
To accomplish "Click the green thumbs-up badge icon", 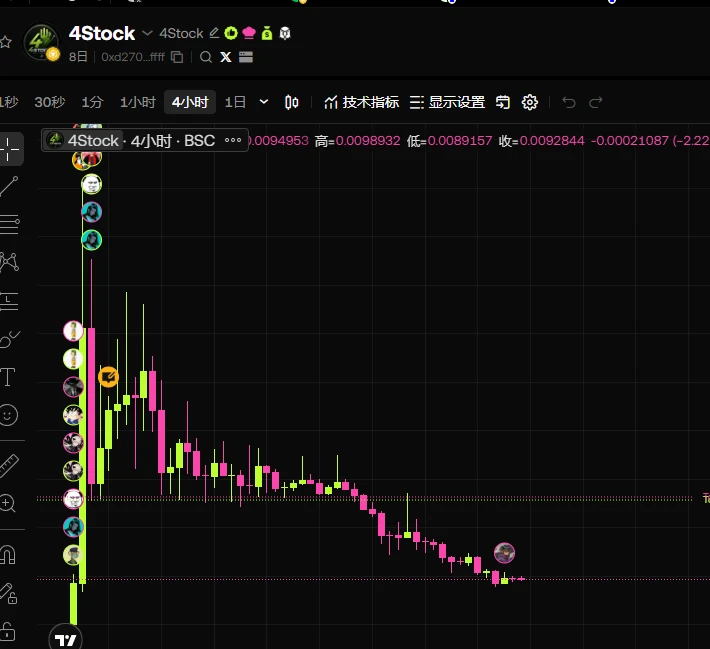I will coord(231,33).
